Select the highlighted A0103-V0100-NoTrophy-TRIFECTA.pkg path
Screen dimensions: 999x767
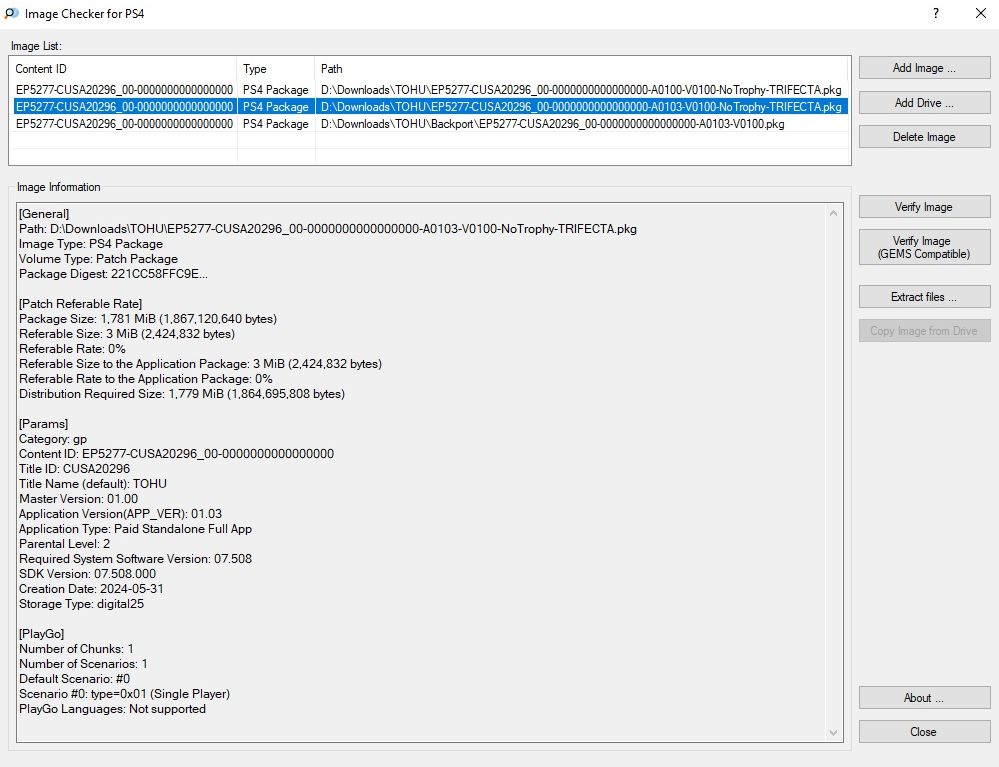[x=581, y=107]
